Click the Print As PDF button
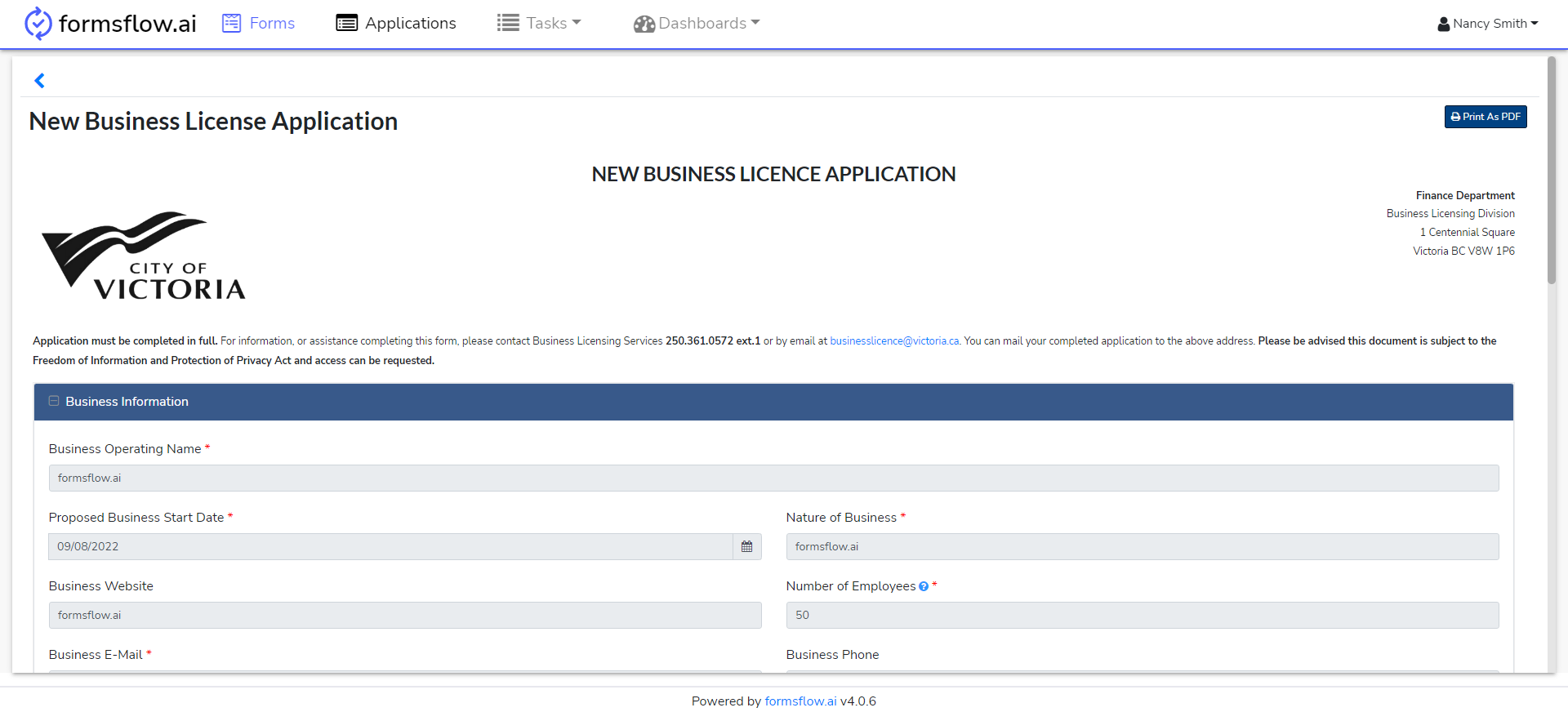Image resolution: width=1568 pixels, height=712 pixels. (1486, 117)
